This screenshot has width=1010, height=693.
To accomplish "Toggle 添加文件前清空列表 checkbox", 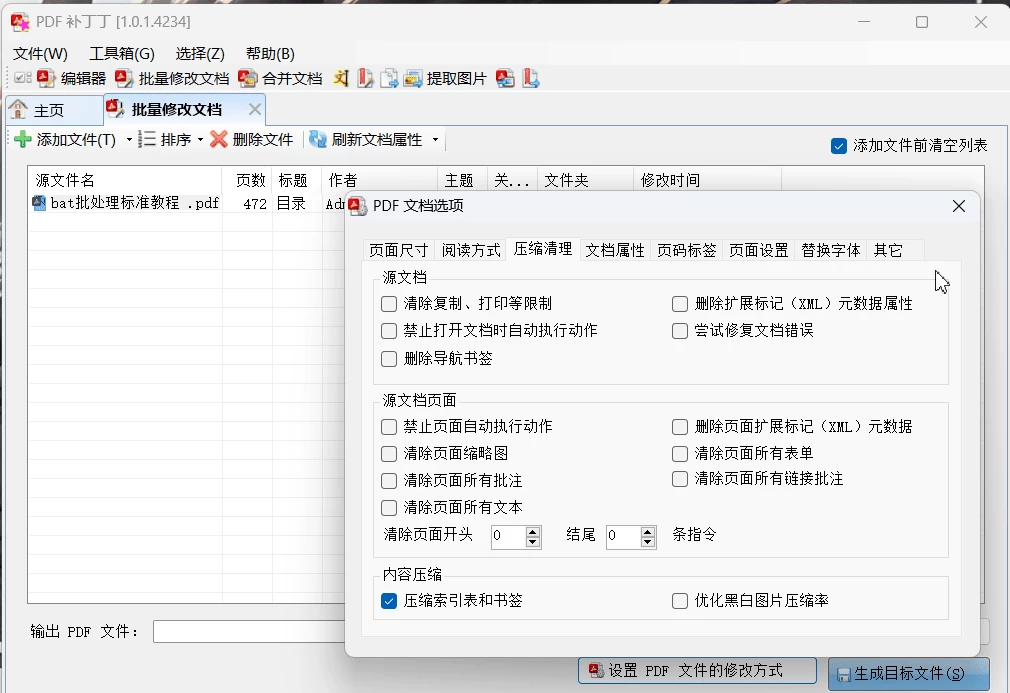I will point(839,146).
